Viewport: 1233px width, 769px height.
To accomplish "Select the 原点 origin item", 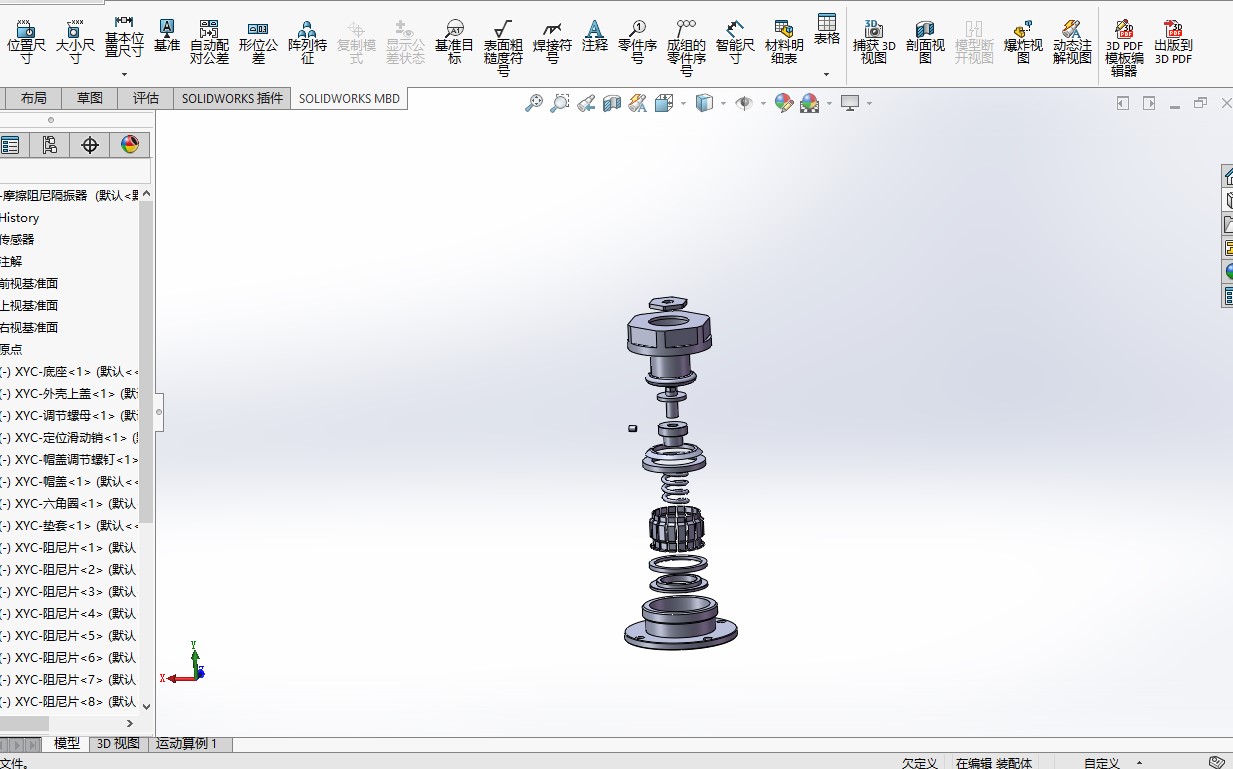I will 11,349.
